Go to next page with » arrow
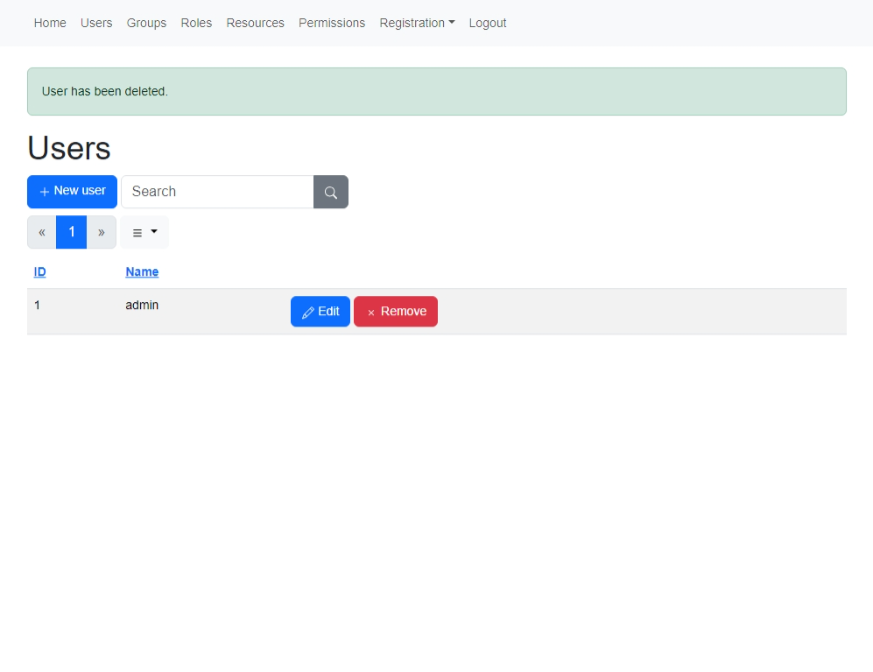Viewport: 873px width, 672px height. [x=101, y=232]
